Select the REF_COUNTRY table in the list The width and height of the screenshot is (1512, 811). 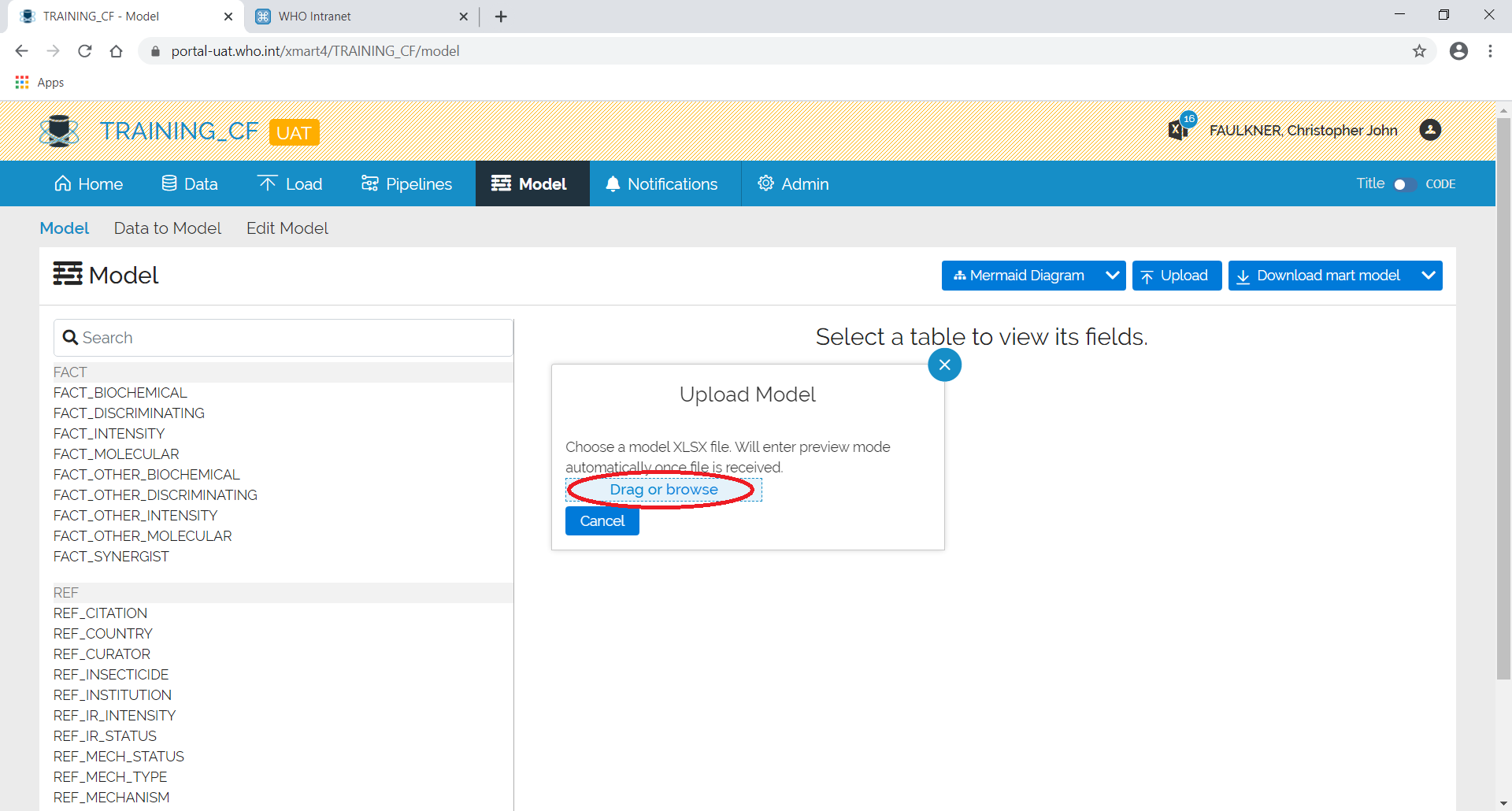tap(102, 633)
